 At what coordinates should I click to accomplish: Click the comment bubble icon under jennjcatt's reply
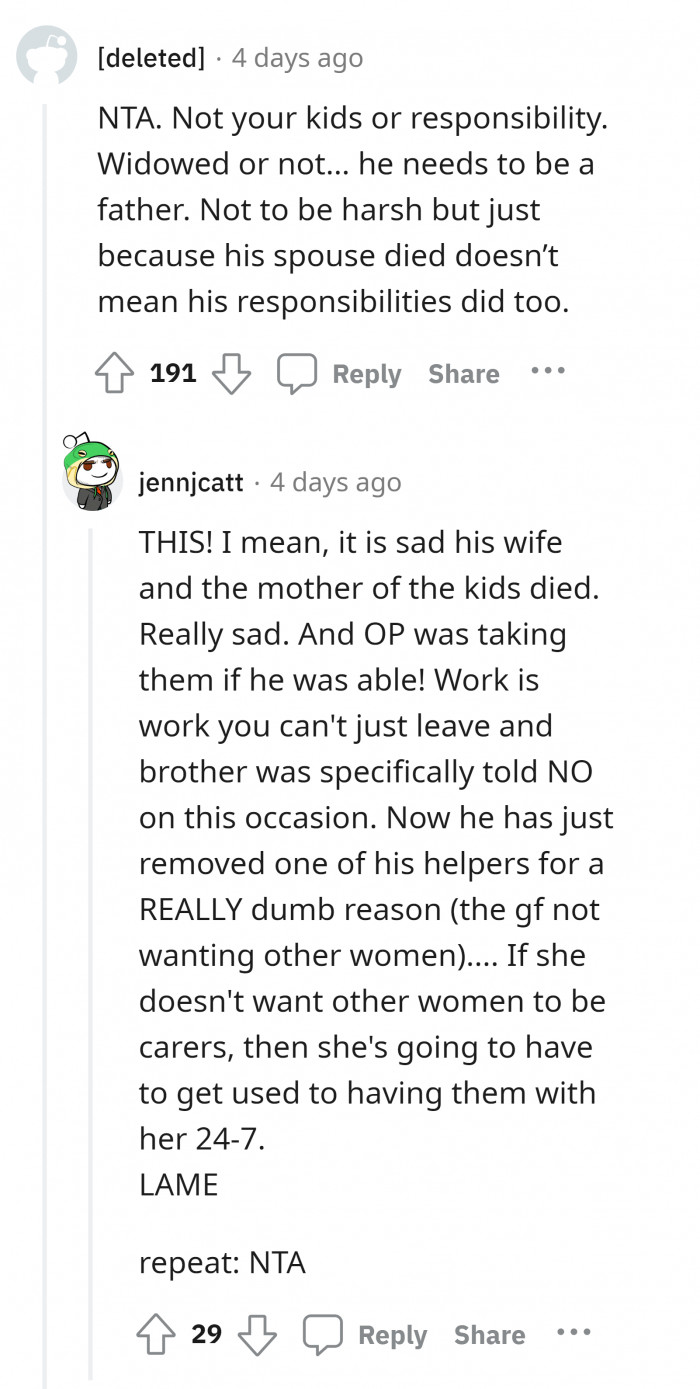(322, 1335)
